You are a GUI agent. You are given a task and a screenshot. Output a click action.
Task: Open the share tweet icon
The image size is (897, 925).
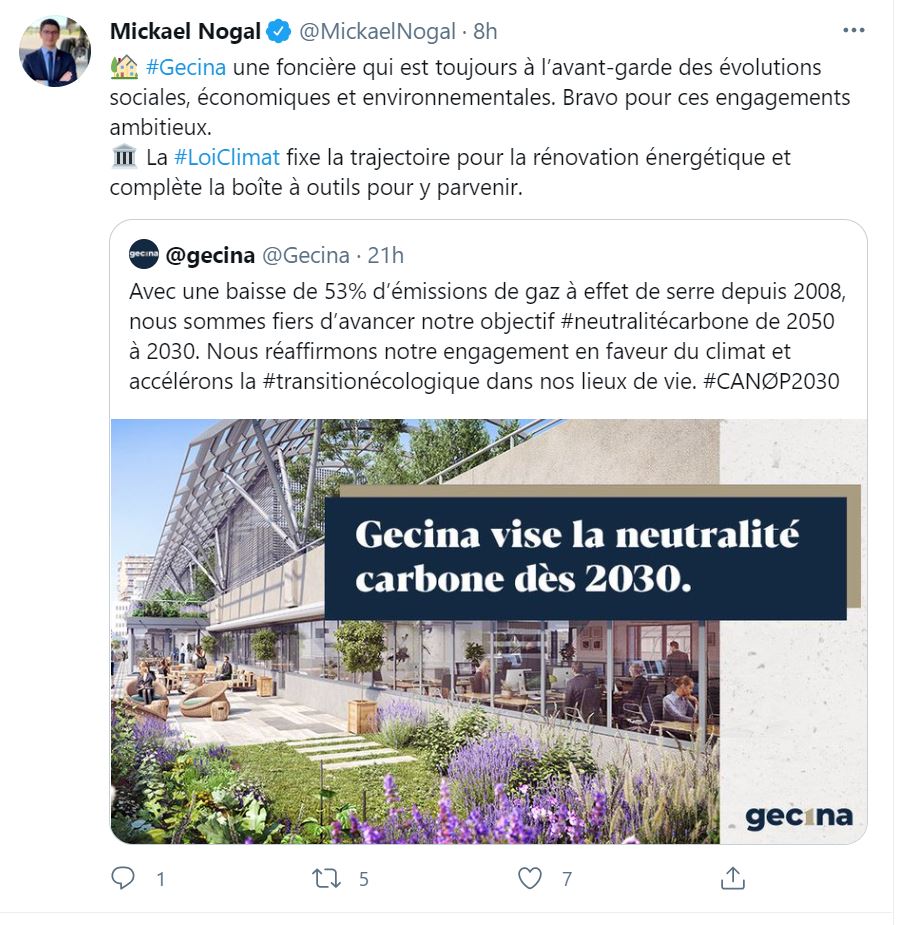[x=732, y=878]
